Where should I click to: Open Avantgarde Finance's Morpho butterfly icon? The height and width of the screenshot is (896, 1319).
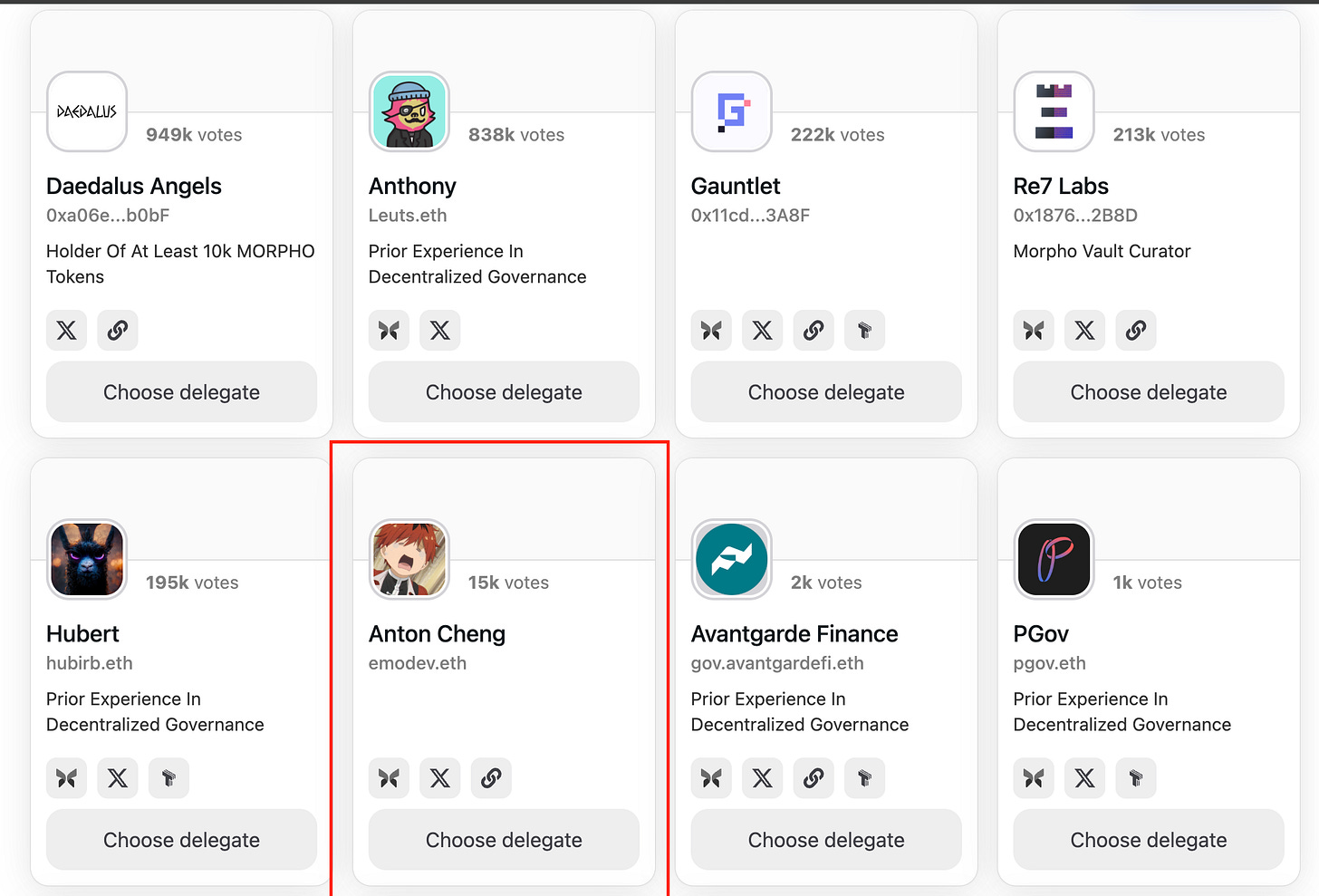[712, 778]
